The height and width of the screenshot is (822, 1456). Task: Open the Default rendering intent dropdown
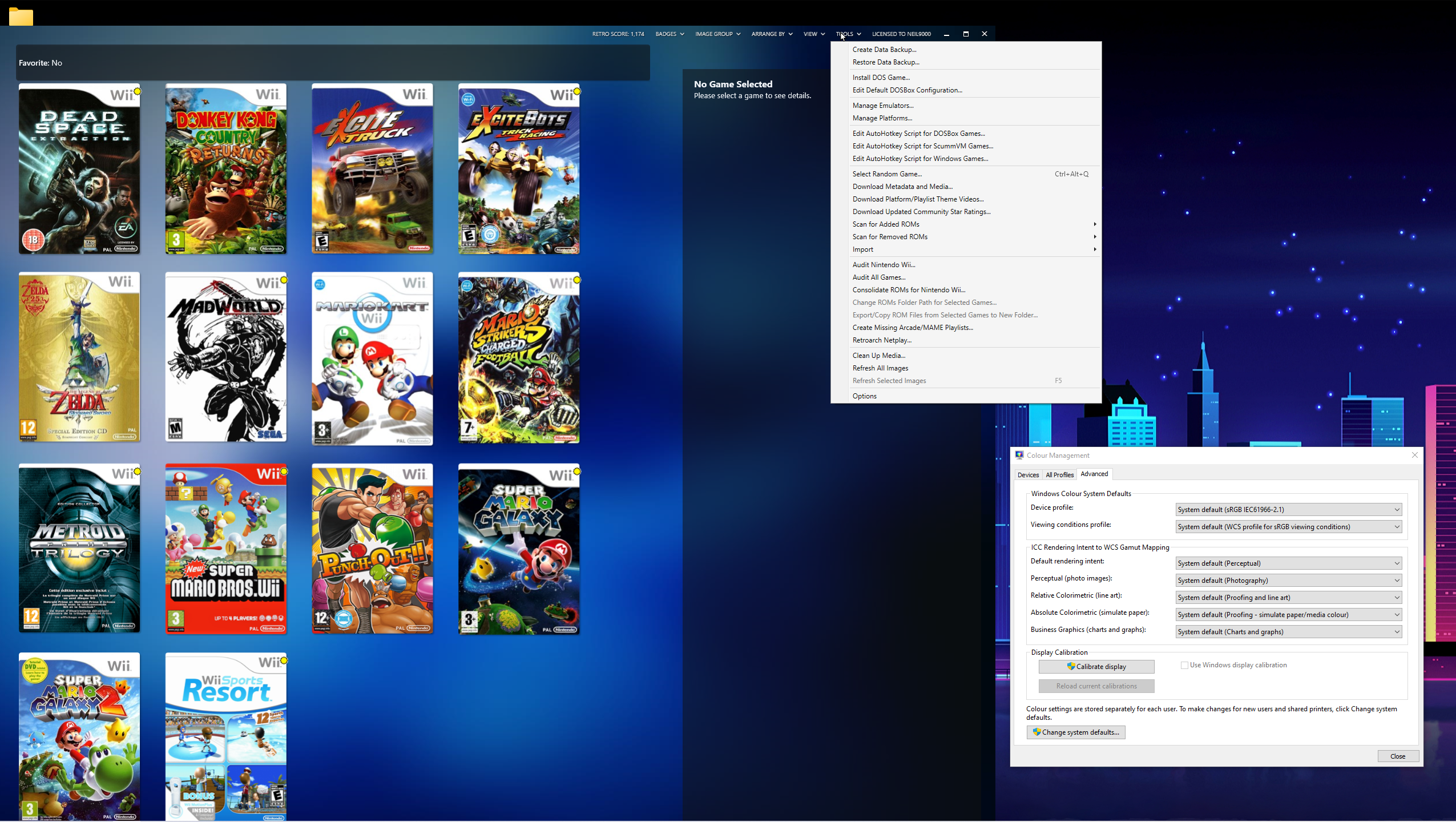coord(1289,563)
